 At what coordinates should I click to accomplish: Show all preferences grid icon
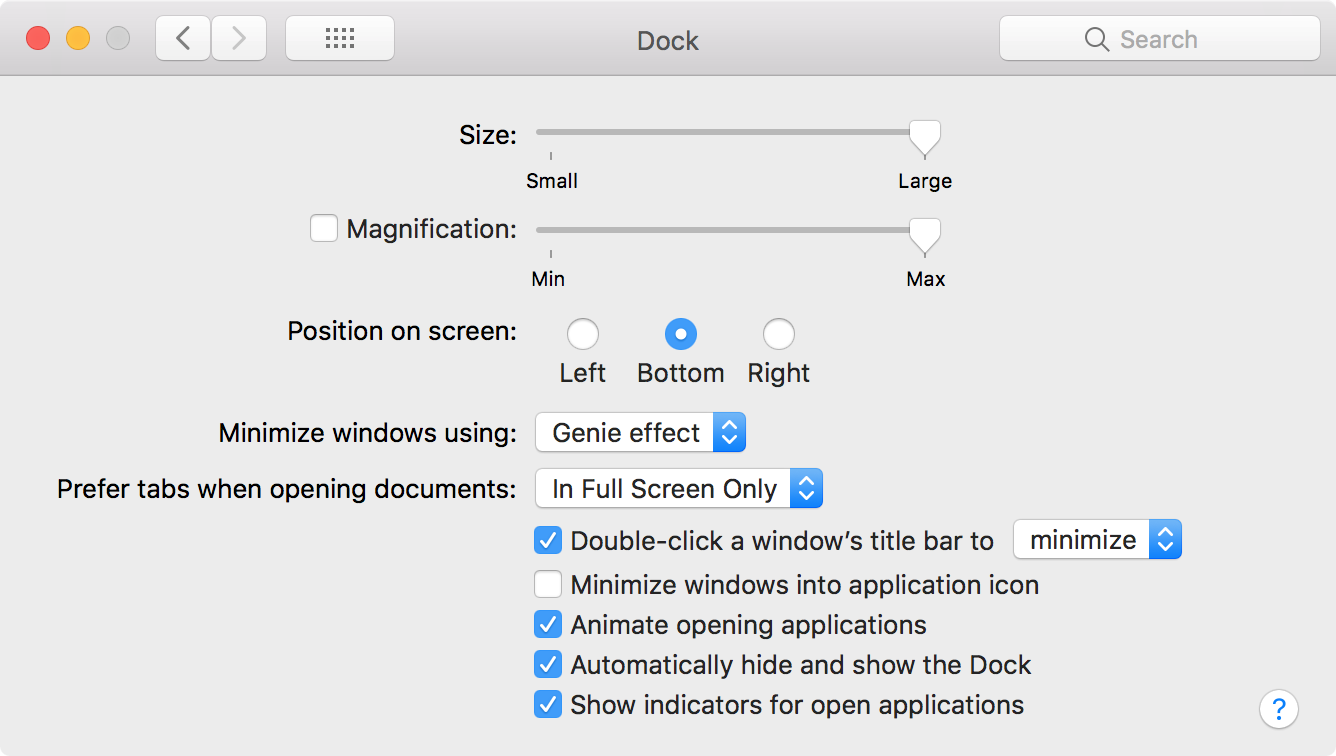pyautogui.click(x=340, y=39)
